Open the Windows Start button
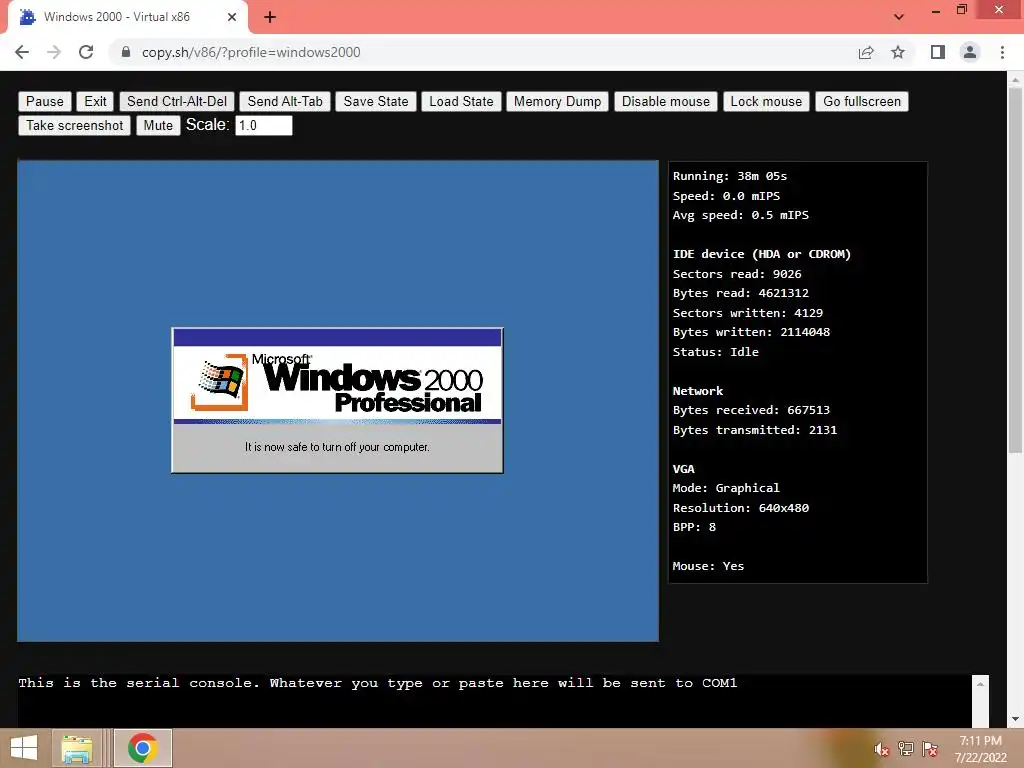Image resolution: width=1024 pixels, height=768 pixels. click(24, 748)
